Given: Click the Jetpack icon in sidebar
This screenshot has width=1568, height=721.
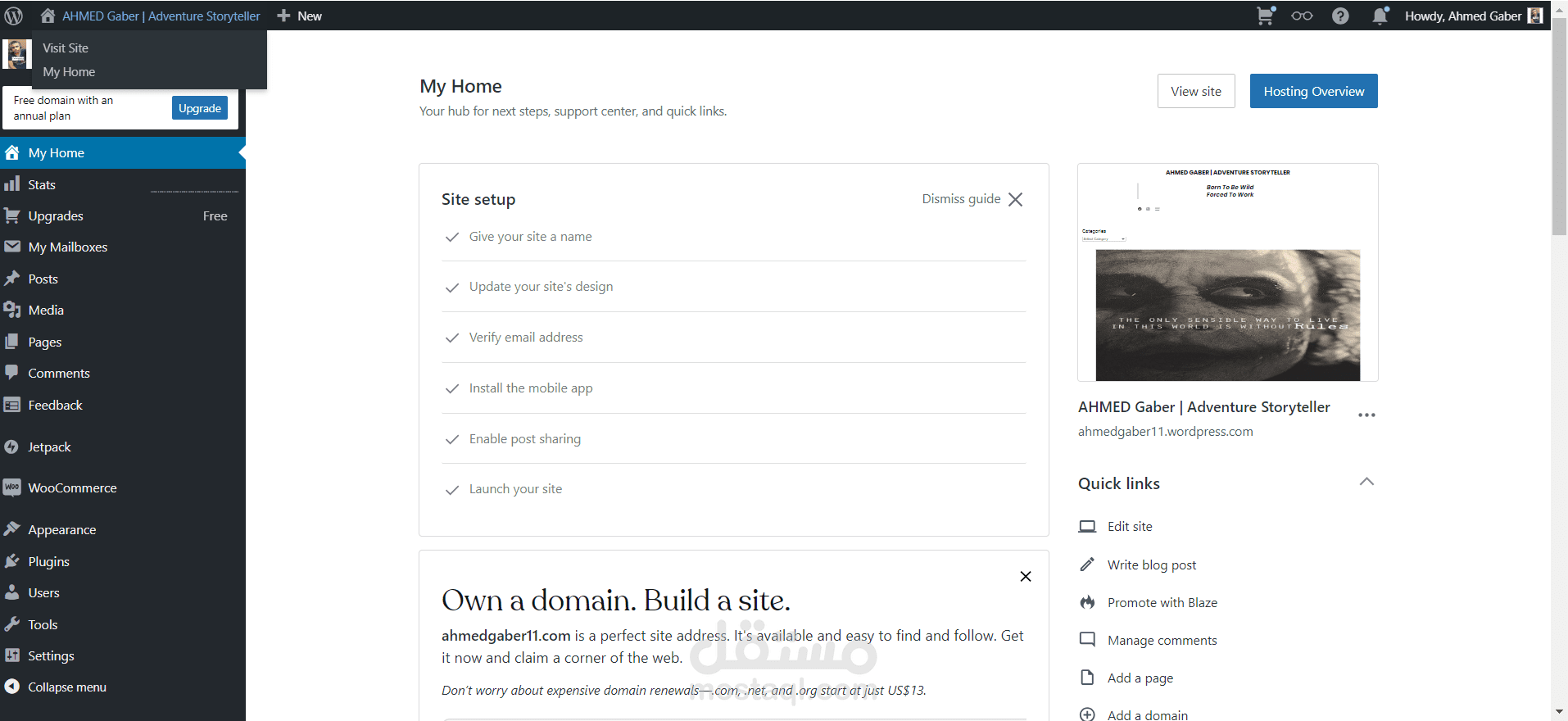Looking at the screenshot, I should [12, 447].
